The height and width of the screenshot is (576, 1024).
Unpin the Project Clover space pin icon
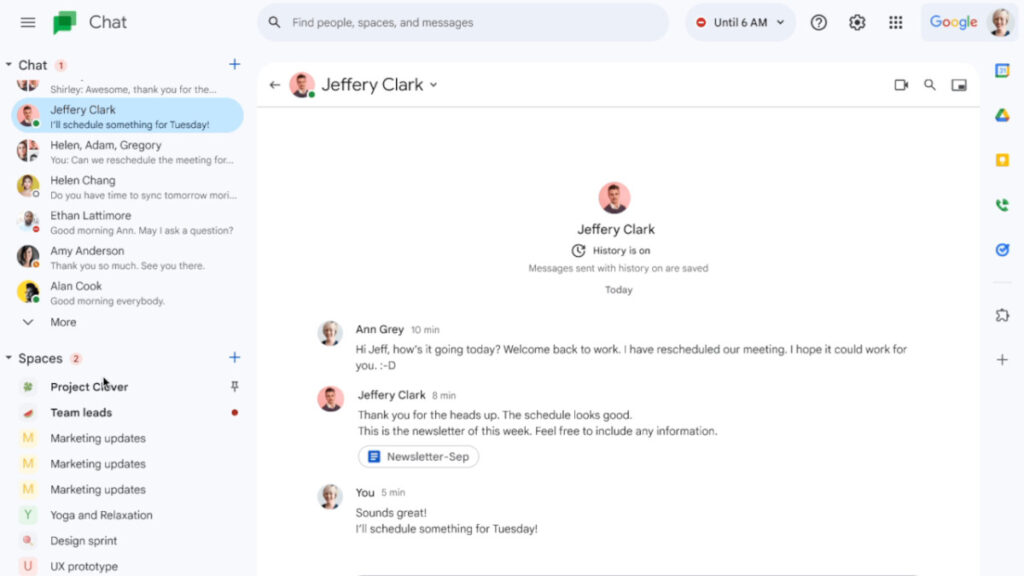[234, 387]
